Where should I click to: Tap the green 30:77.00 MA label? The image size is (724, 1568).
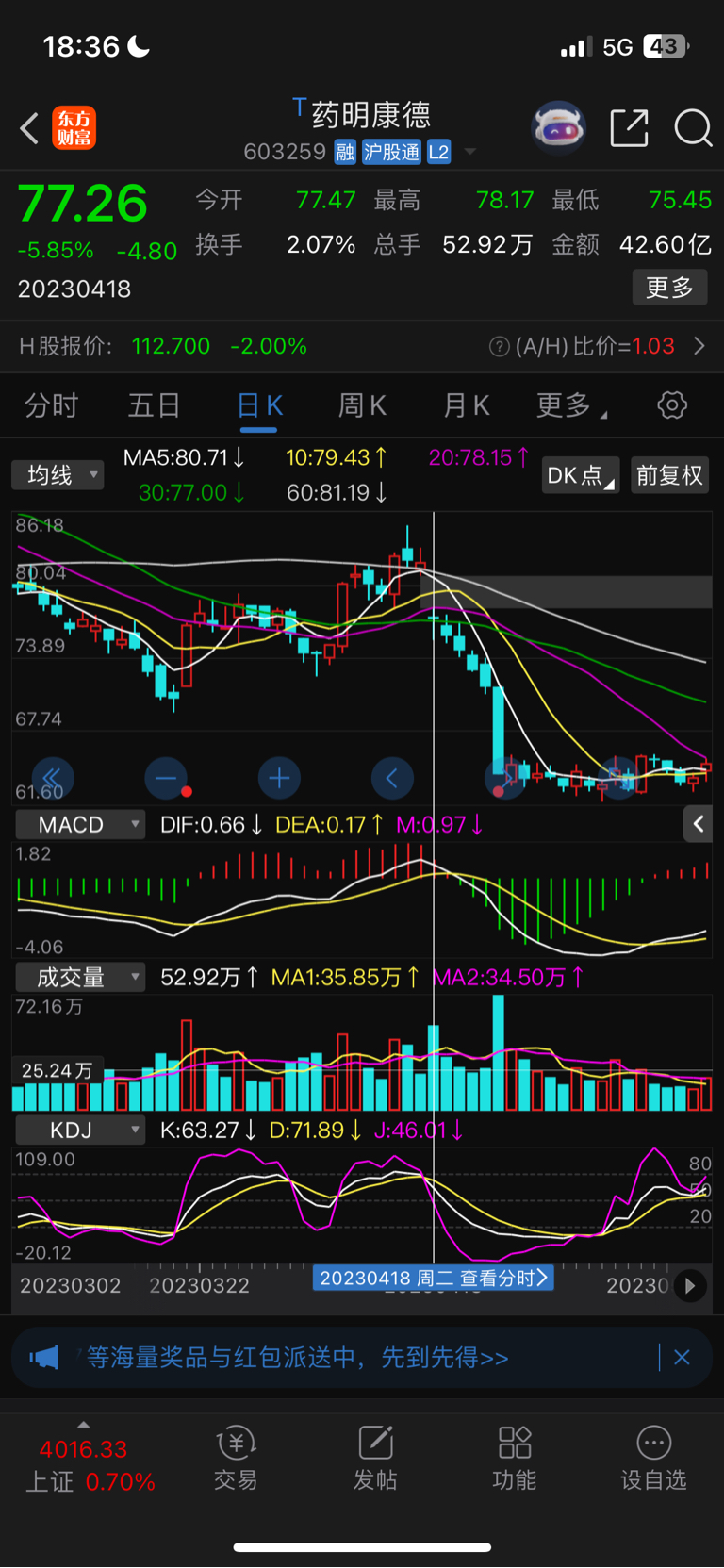pos(191,492)
